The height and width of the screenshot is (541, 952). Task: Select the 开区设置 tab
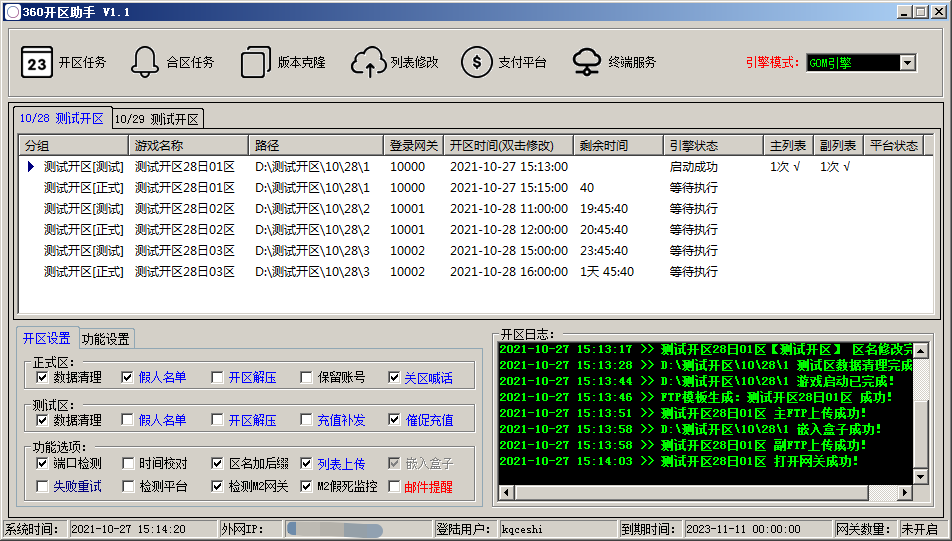47,338
